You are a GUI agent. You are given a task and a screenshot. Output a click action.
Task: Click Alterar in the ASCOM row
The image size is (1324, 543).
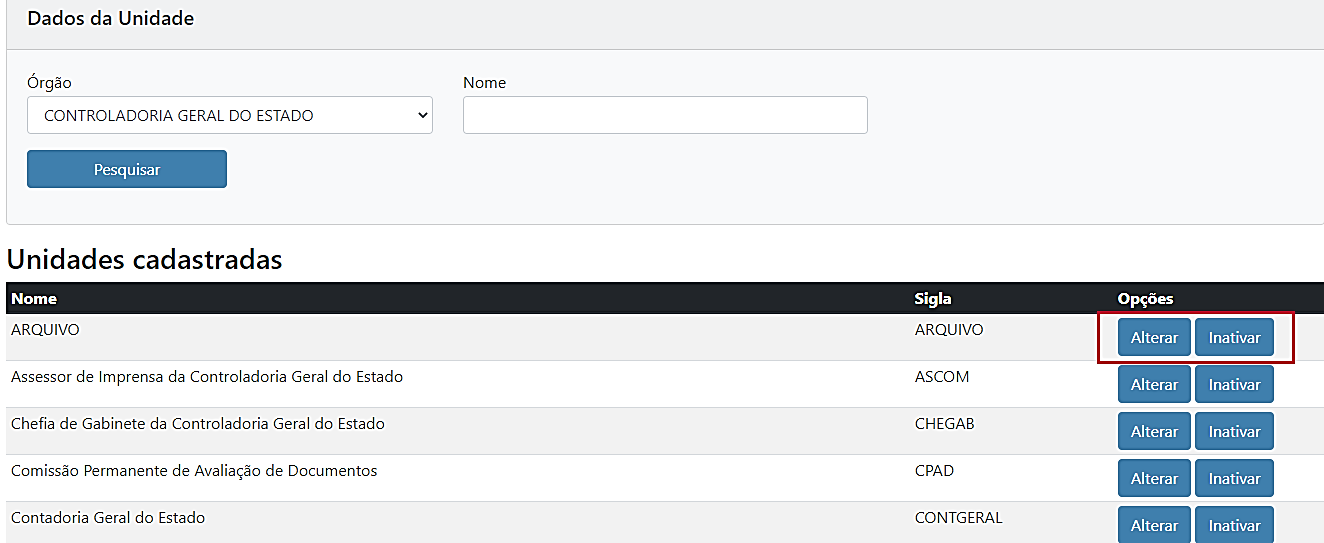1154,385
